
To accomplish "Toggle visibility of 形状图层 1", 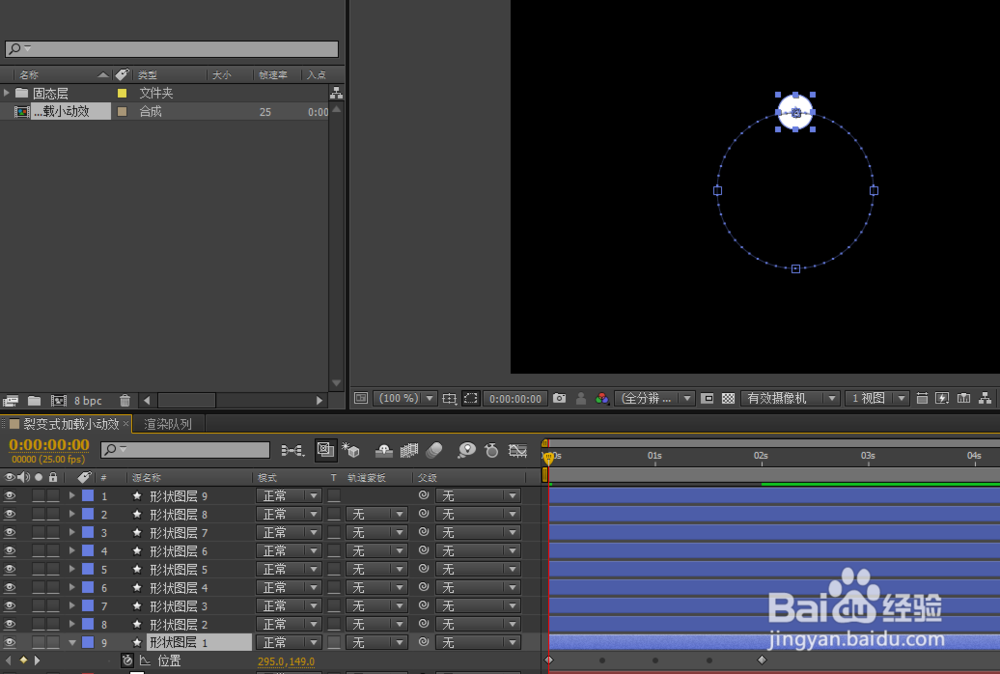I will [10, 642].
